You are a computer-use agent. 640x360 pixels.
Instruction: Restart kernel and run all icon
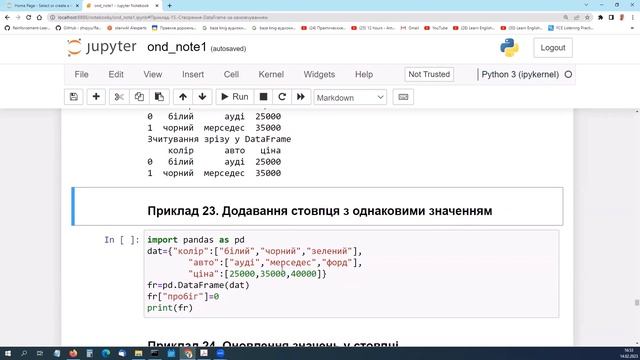pos(301,97)
